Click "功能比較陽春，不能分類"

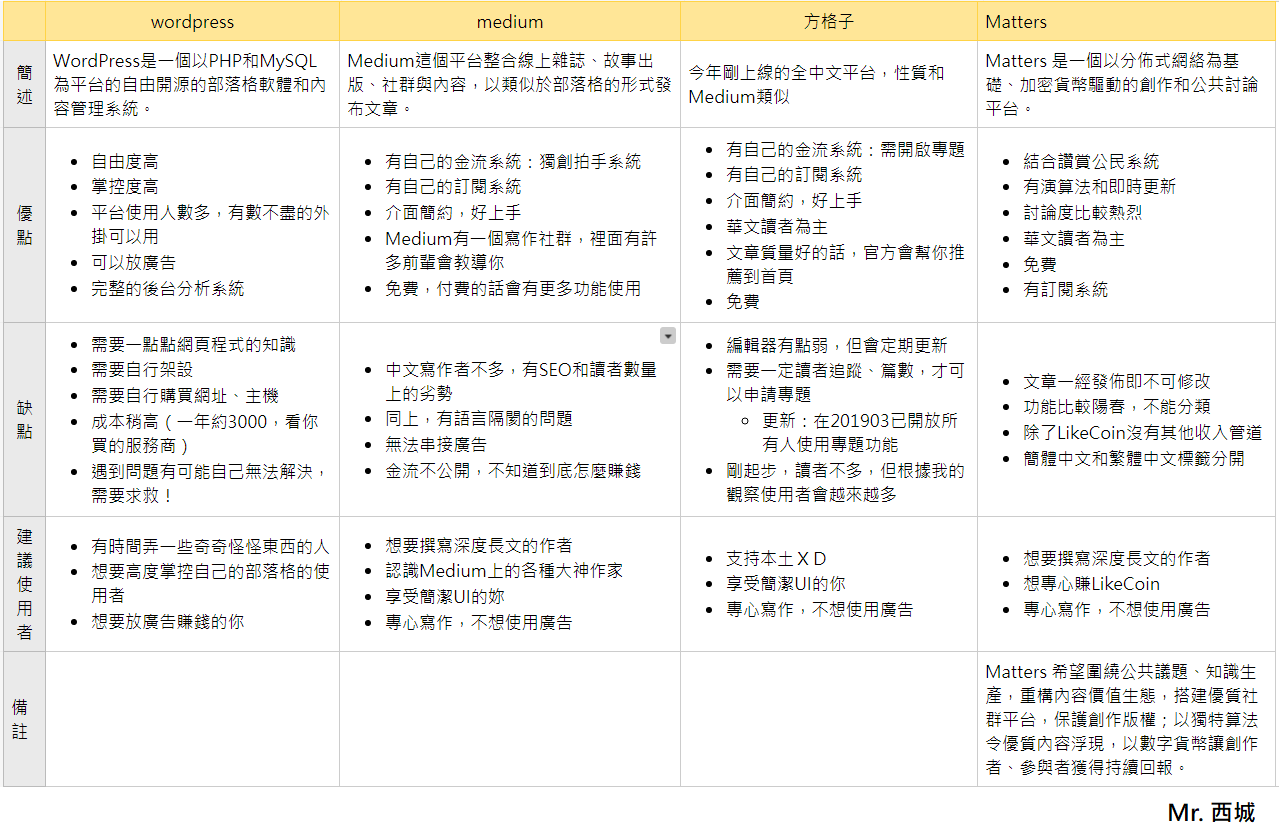[x=1116, y=408]
